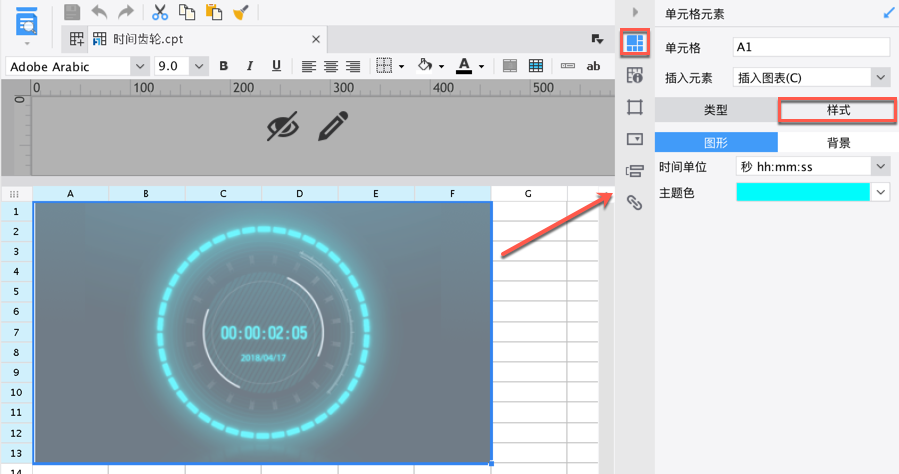The width and height of the screenshot is (899, 474).
Task: Click the 'ab' text format icon
Action: pyautogui.click(x=593, y=66)
